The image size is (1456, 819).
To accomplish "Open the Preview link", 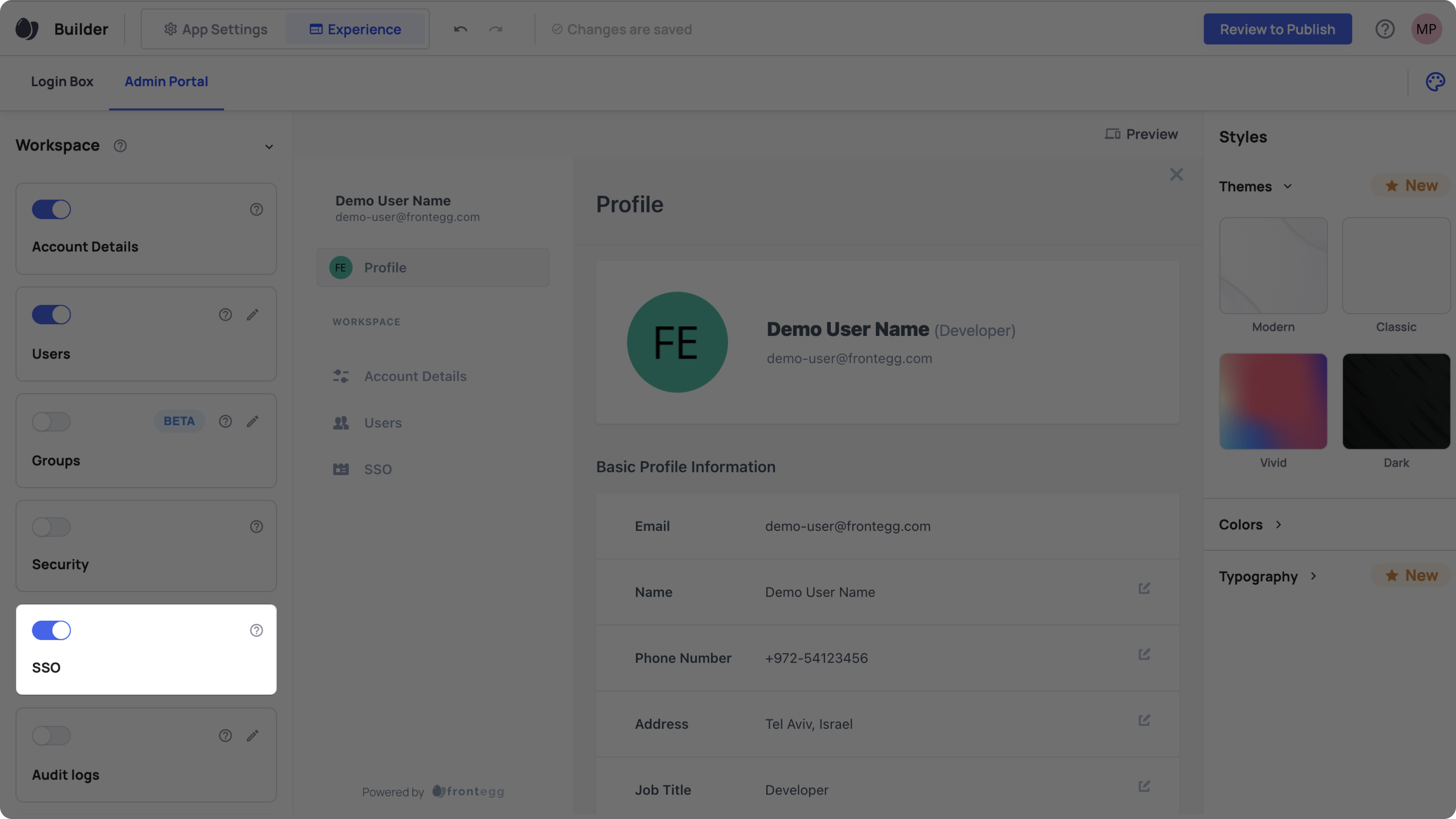I will (1141, 135).
